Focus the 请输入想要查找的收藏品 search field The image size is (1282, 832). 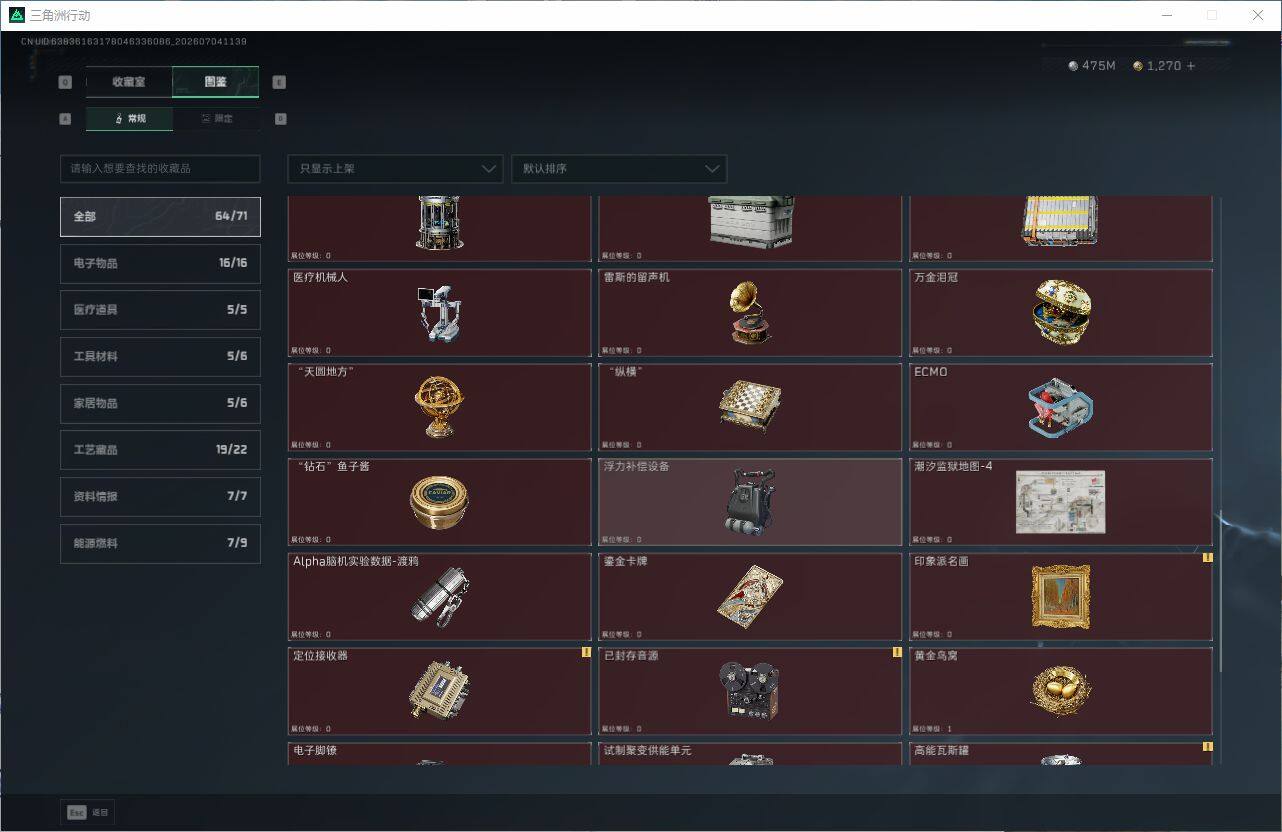(160, 169)
